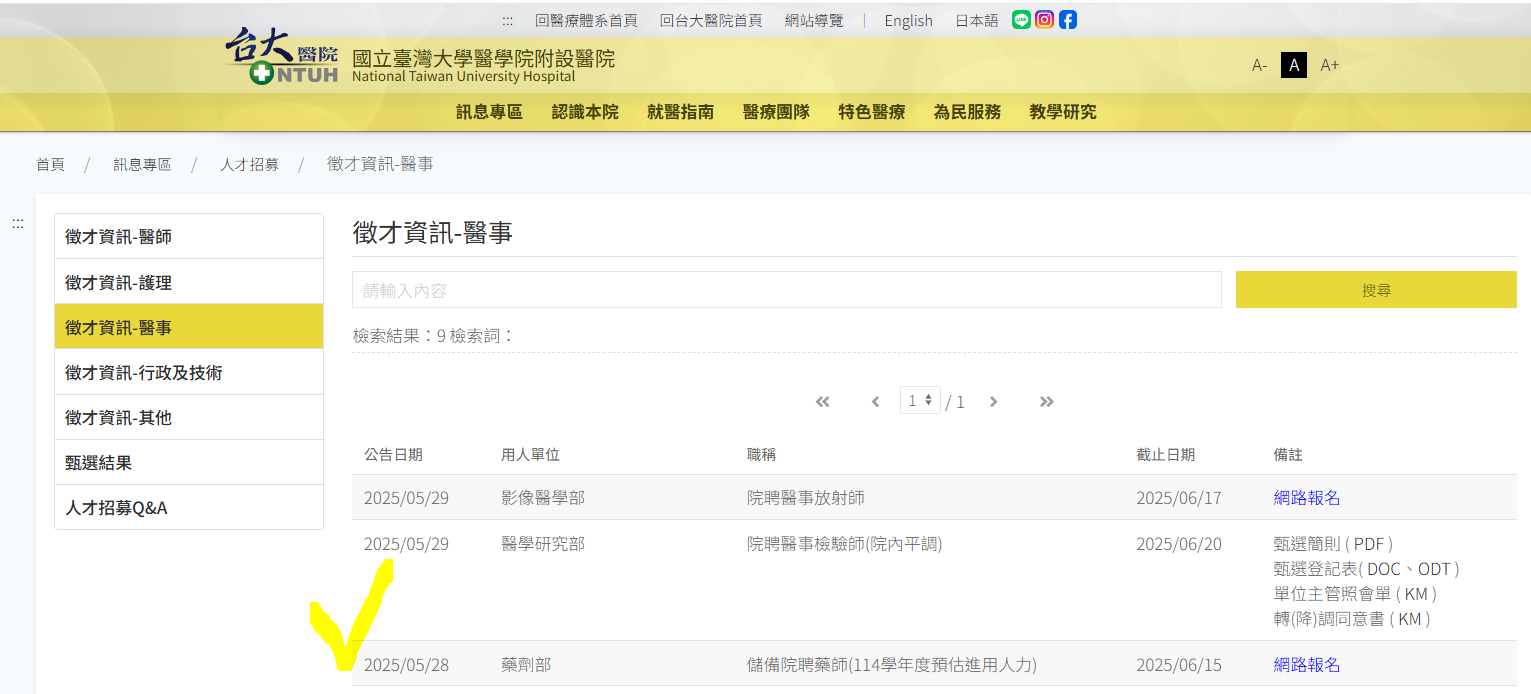The height and width of the screenshot is (694, 1531).
Task: Follow 回醫療體系首頁 link
Action: coord(586,21)
